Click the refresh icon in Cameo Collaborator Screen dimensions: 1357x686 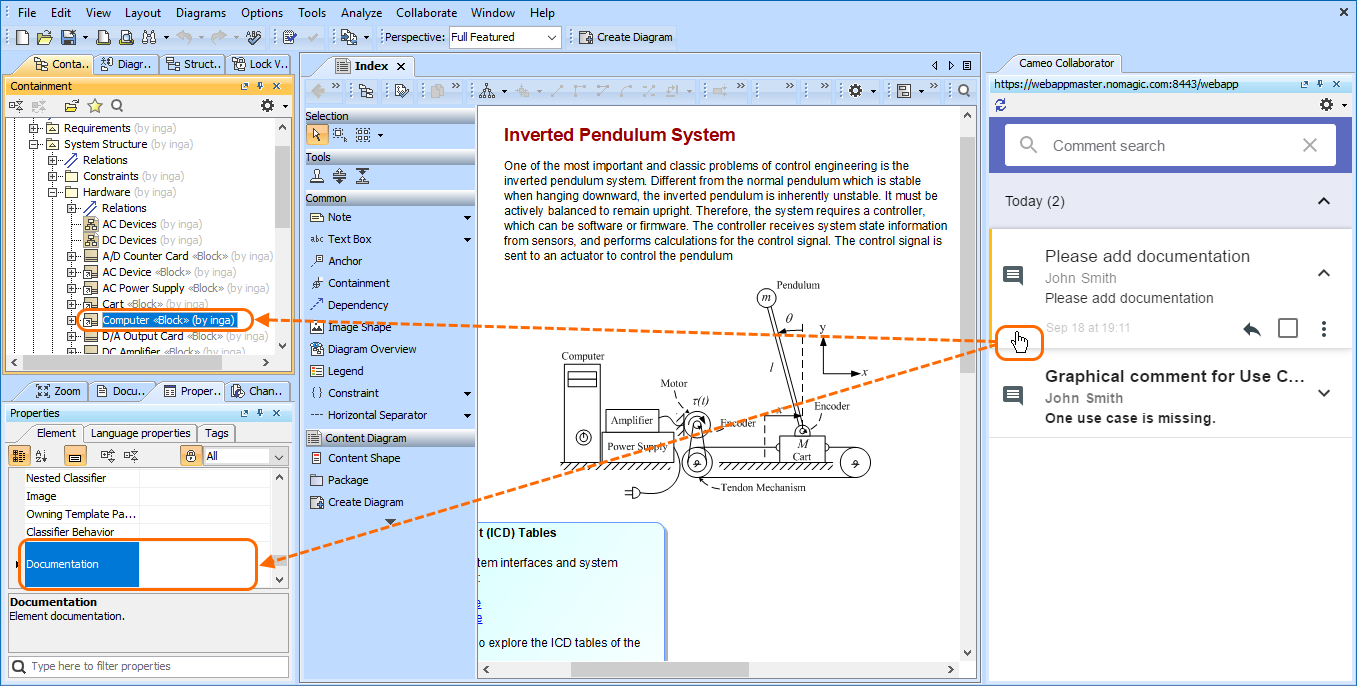1001,105
